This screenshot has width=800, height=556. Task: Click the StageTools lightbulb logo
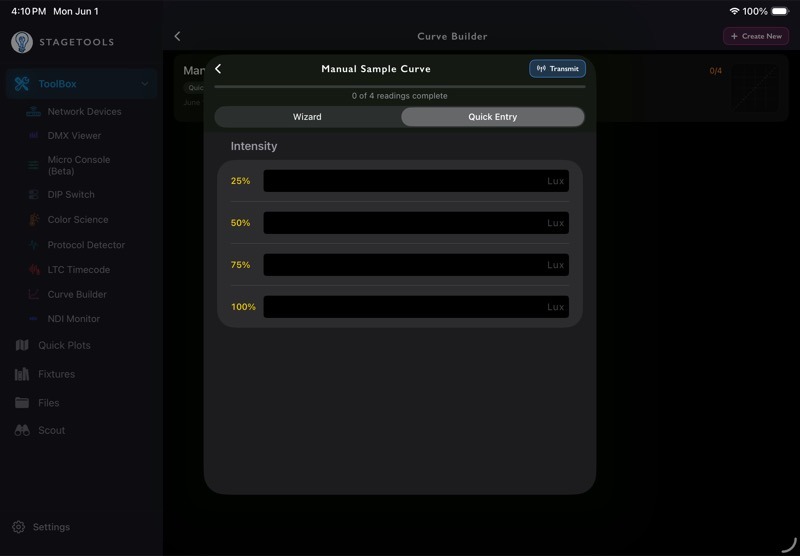click(x=22, y=42)
